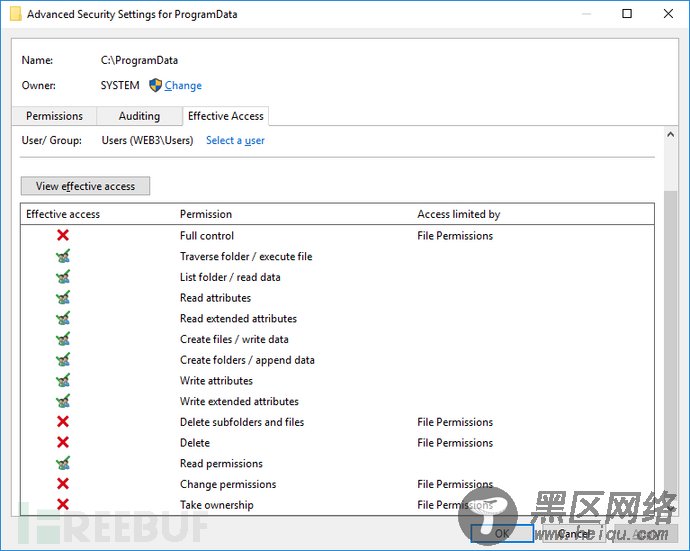Click the View effective access button

click(85, 186)
